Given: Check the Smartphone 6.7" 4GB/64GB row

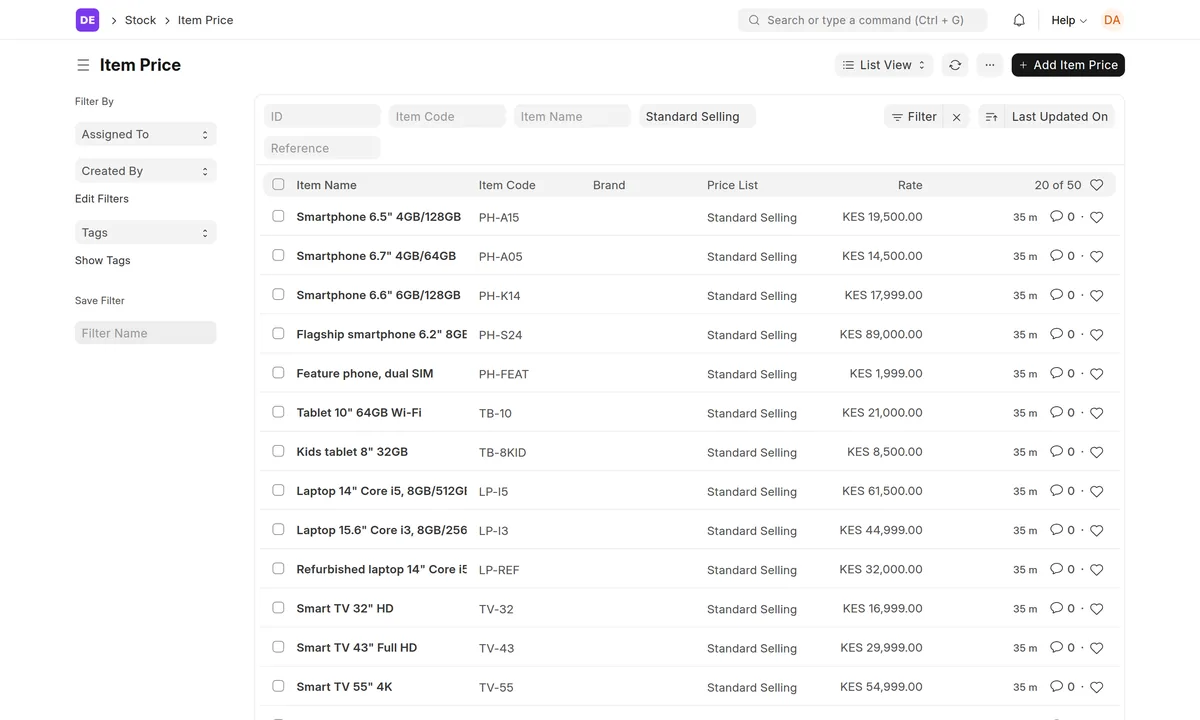Looking at the screenshot, I should click(278, 255).
